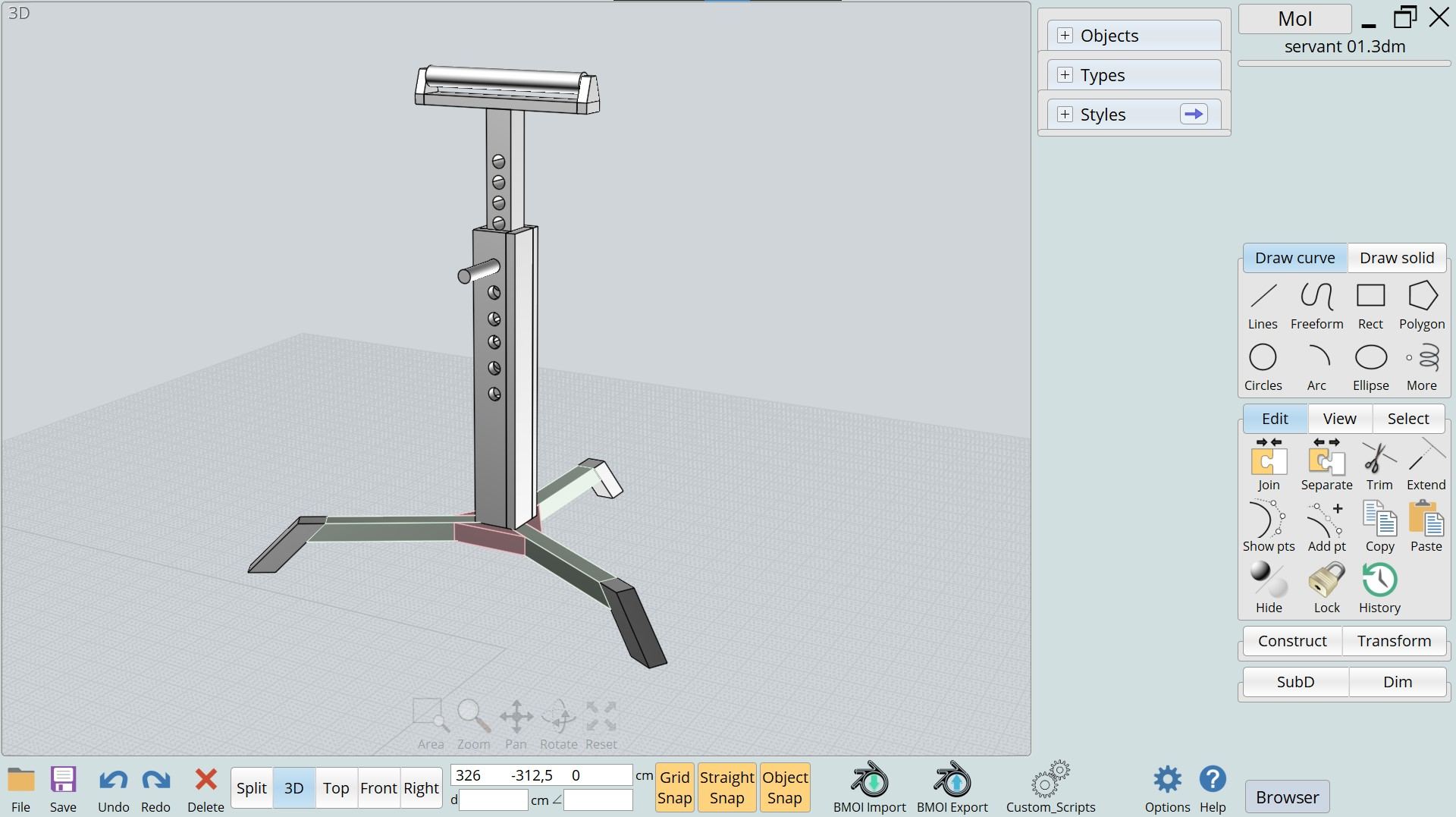
Task: Open Custom_Scripts gears icon
Action: click(1050, 780)
